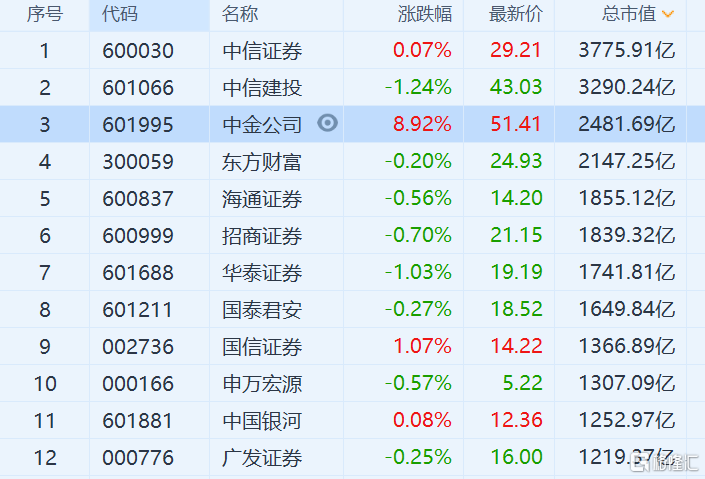The height and width of the screenshot is (479, 705).
Task: Open stock 国泰君安
Action: pos(262,310)
